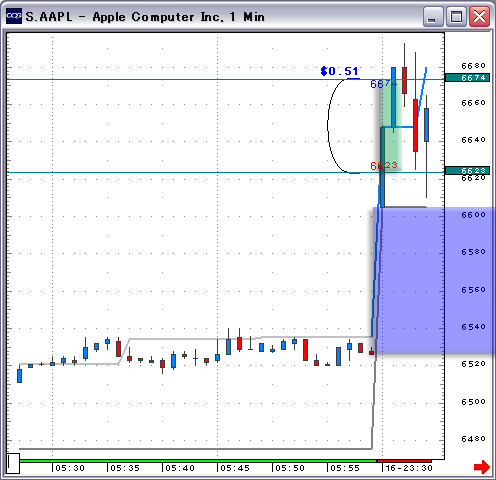The width and height of the screenshot is (496, 480).
Task: Minimize the S.AAPL chart window
Action: coord(433,16)
